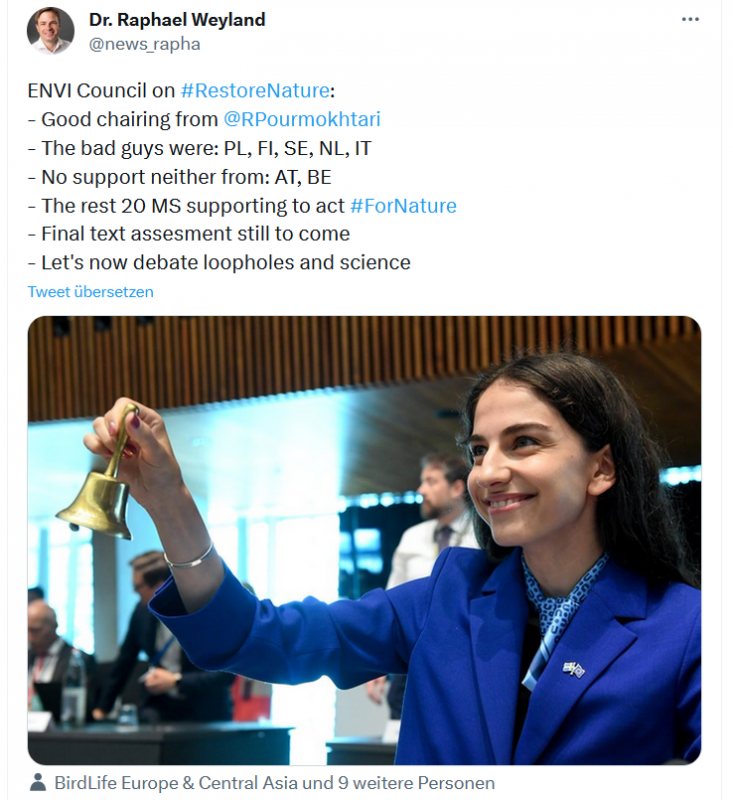The height and width of the screenshot is (800, 733).
Task: Open the @news_rapha handle link
Action: click(x=144, y=44)
